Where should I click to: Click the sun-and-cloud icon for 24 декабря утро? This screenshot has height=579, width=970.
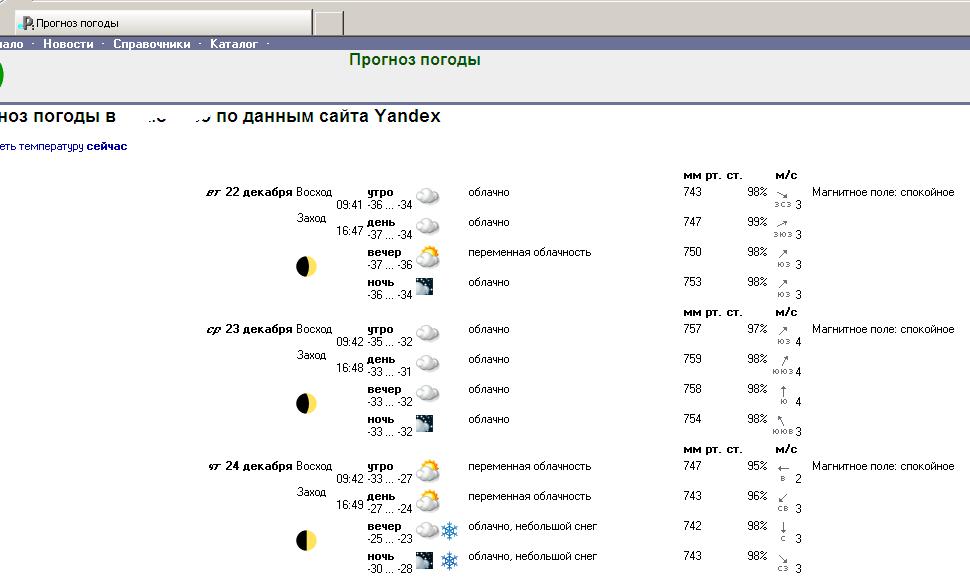coord(428,470)
